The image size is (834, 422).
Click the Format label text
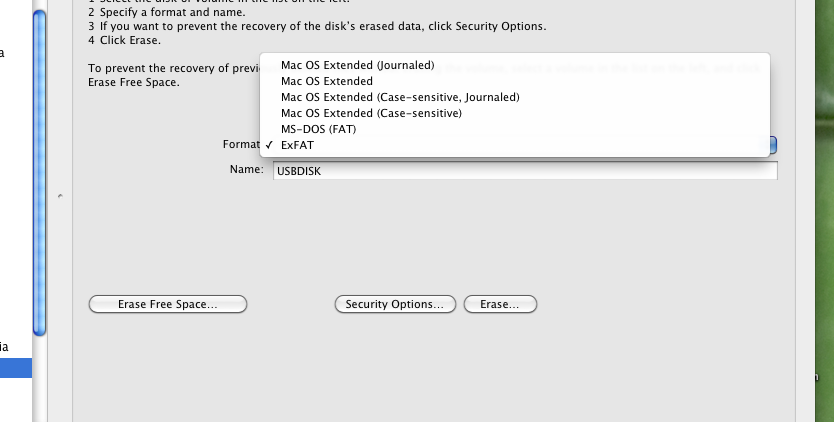tap(240, 145)
